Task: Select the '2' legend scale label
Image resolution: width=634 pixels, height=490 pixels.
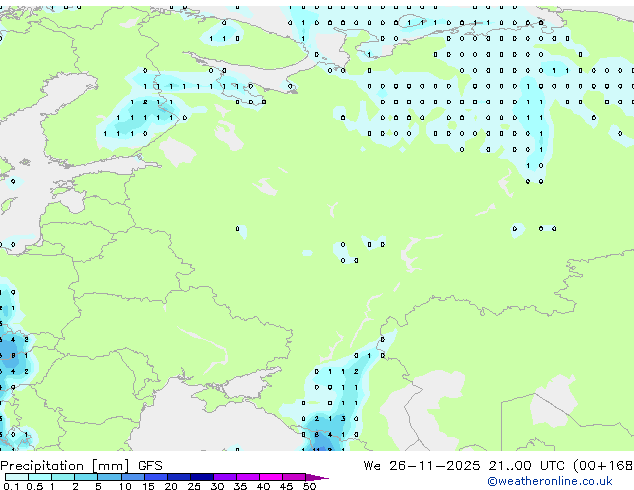Action: [75, 486]
